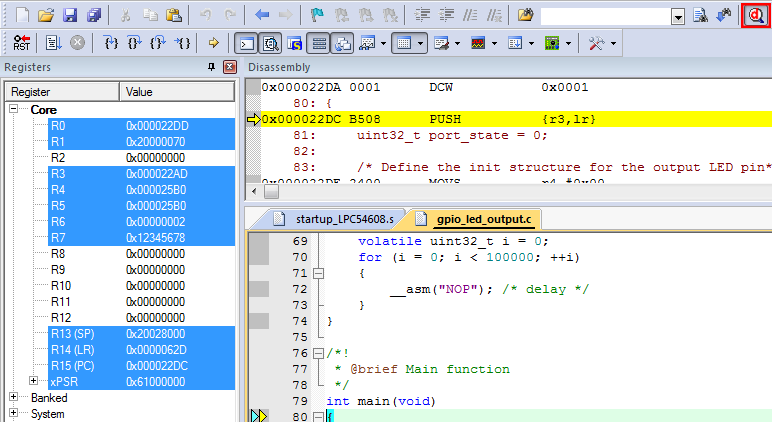Open the Toolbox dropdown arrow
The height and width of the screenshot is (422, 772).
[x=613, y=44]
